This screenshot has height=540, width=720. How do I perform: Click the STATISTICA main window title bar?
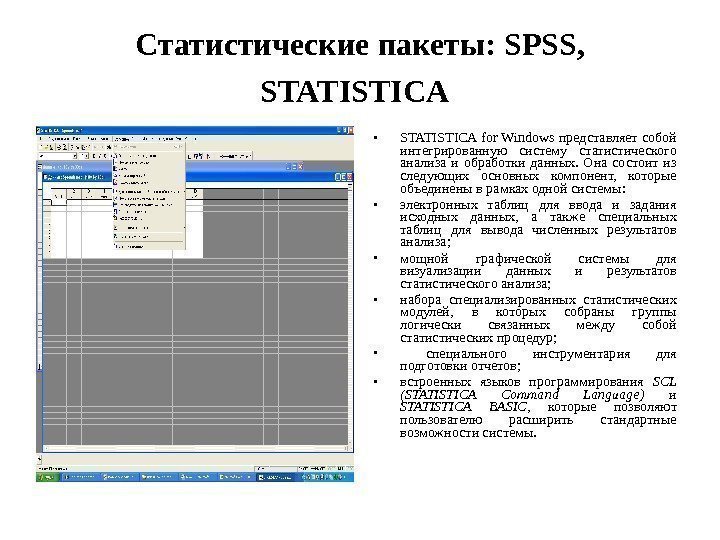coord(195,130)
